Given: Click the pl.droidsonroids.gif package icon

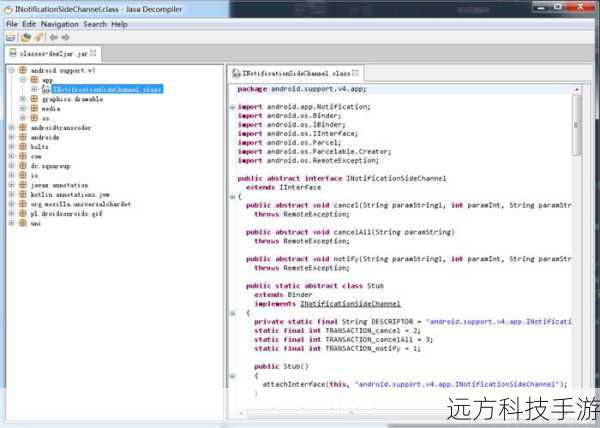Looking at the screenshot, I should [x=23, y=214].
